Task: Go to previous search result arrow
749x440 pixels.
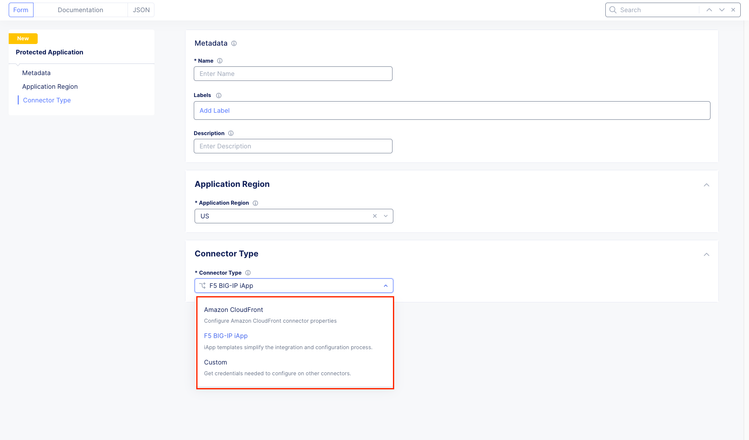Action: [709, 10]
